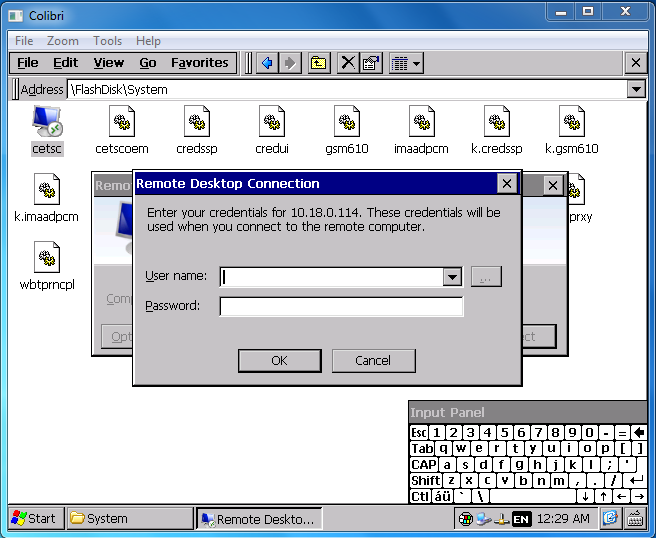Image resolution: width=656 pixels, height=538 pixels.
Task: Switch to System taskbar button
Action: 130,518
